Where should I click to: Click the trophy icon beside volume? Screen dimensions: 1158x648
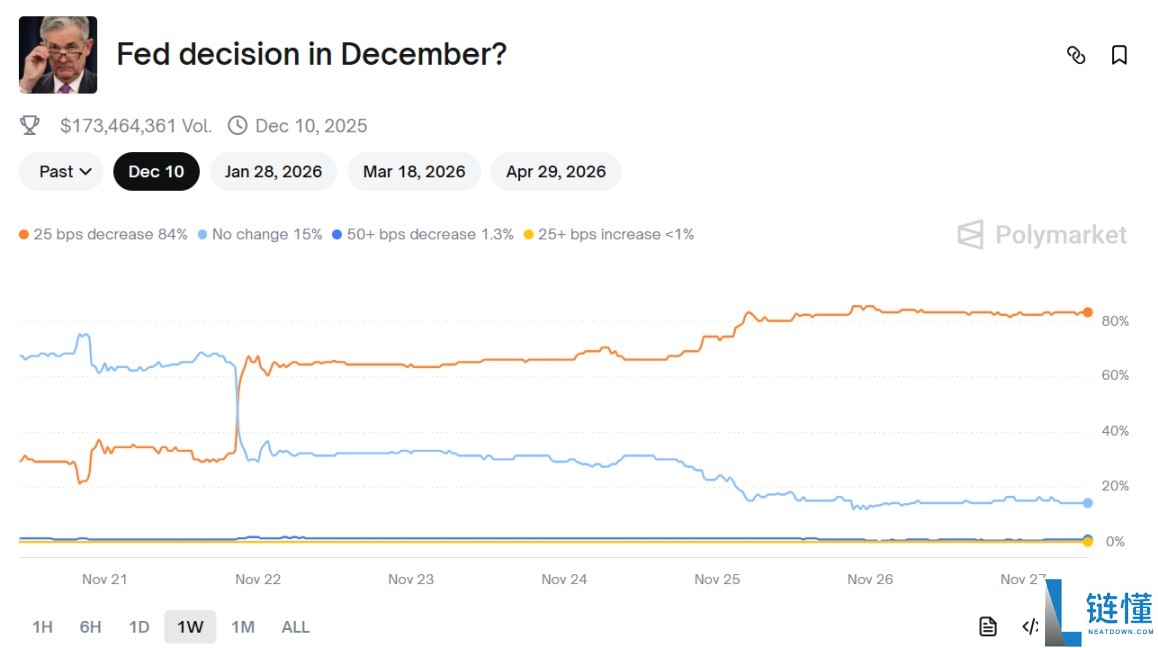click(30, 126)
